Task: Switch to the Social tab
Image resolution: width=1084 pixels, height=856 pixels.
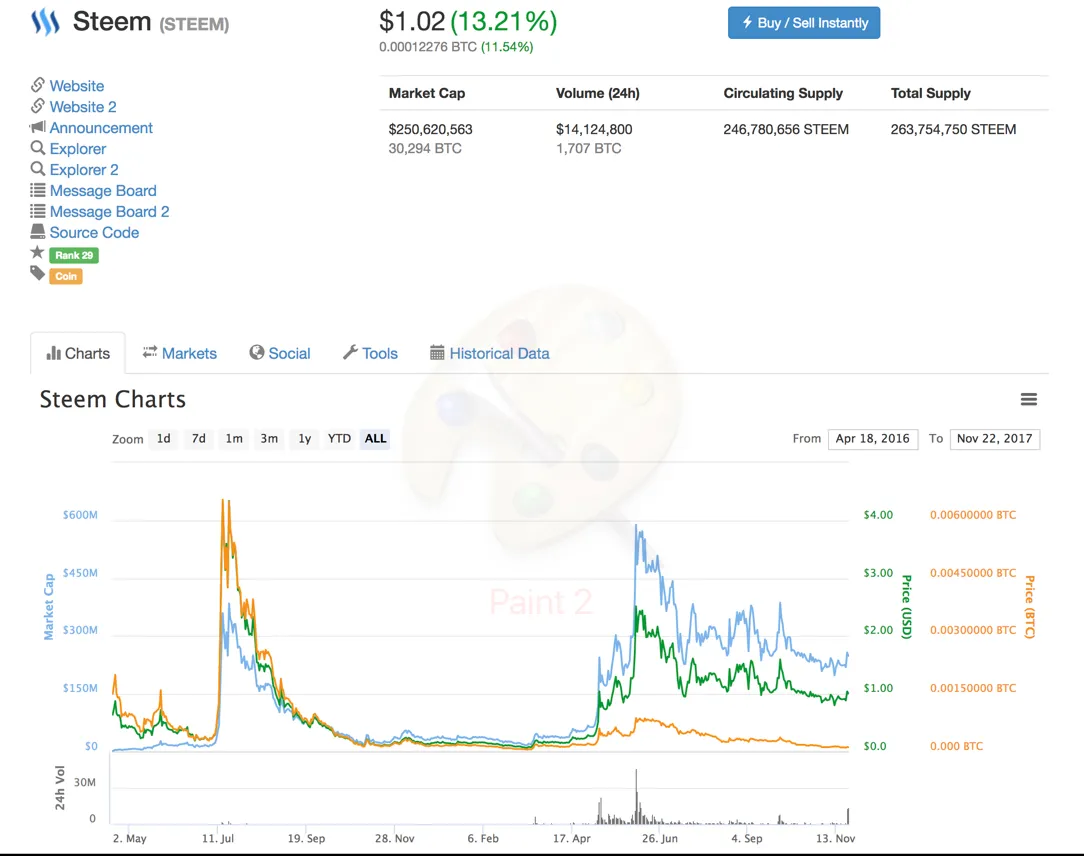Action: (280, 353)
